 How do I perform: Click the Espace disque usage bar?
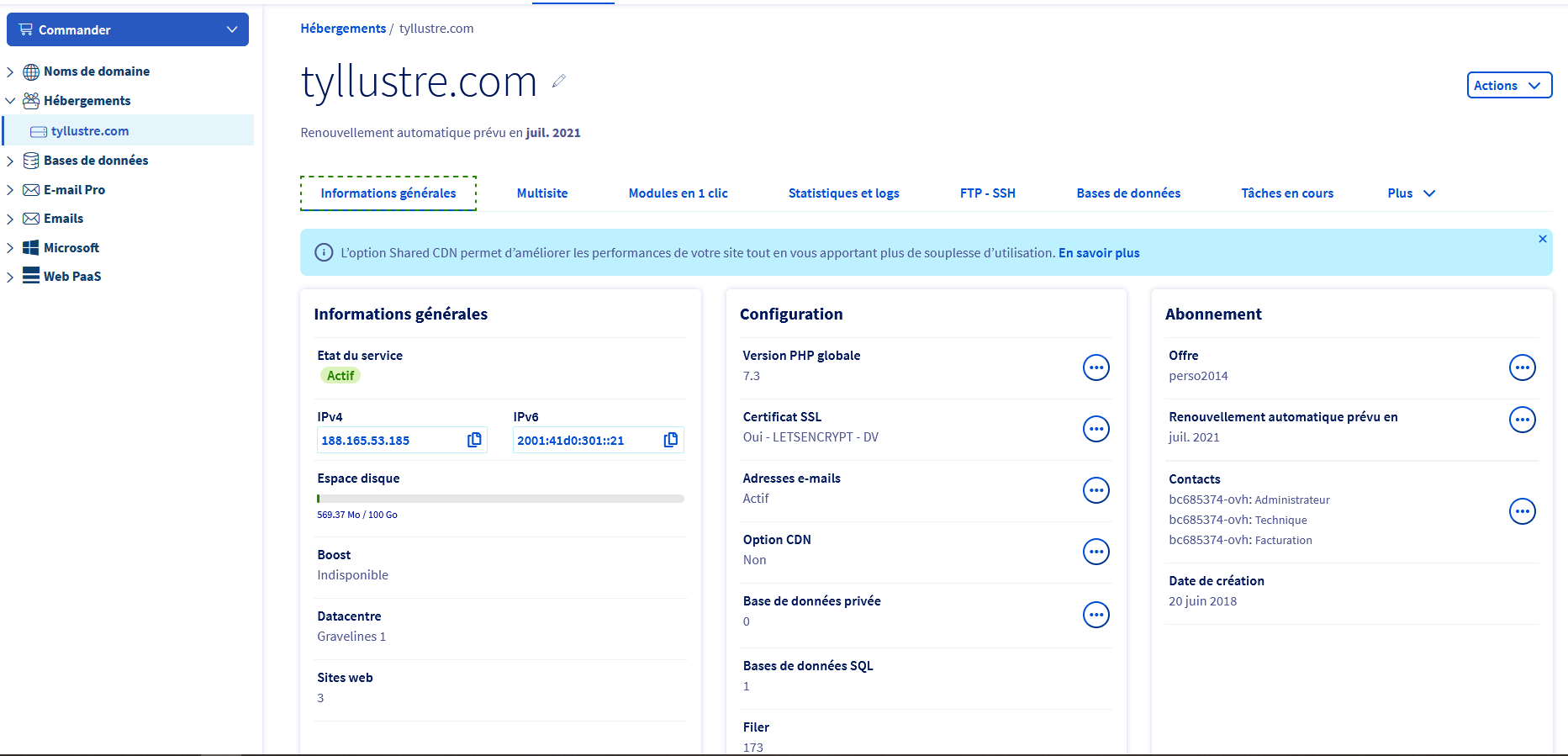click(500, 499)
